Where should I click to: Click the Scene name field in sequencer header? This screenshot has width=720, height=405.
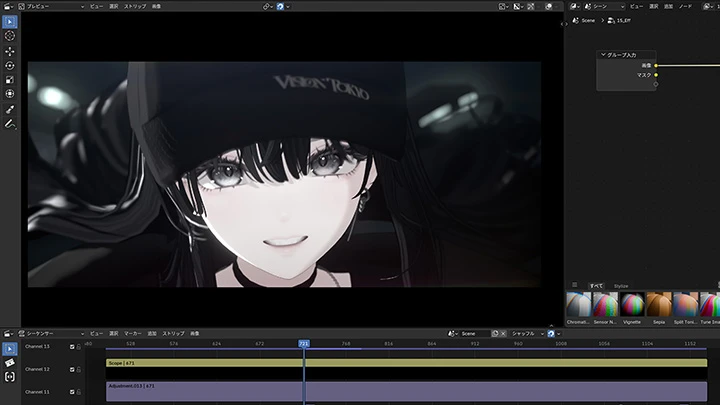coord(475,333)
